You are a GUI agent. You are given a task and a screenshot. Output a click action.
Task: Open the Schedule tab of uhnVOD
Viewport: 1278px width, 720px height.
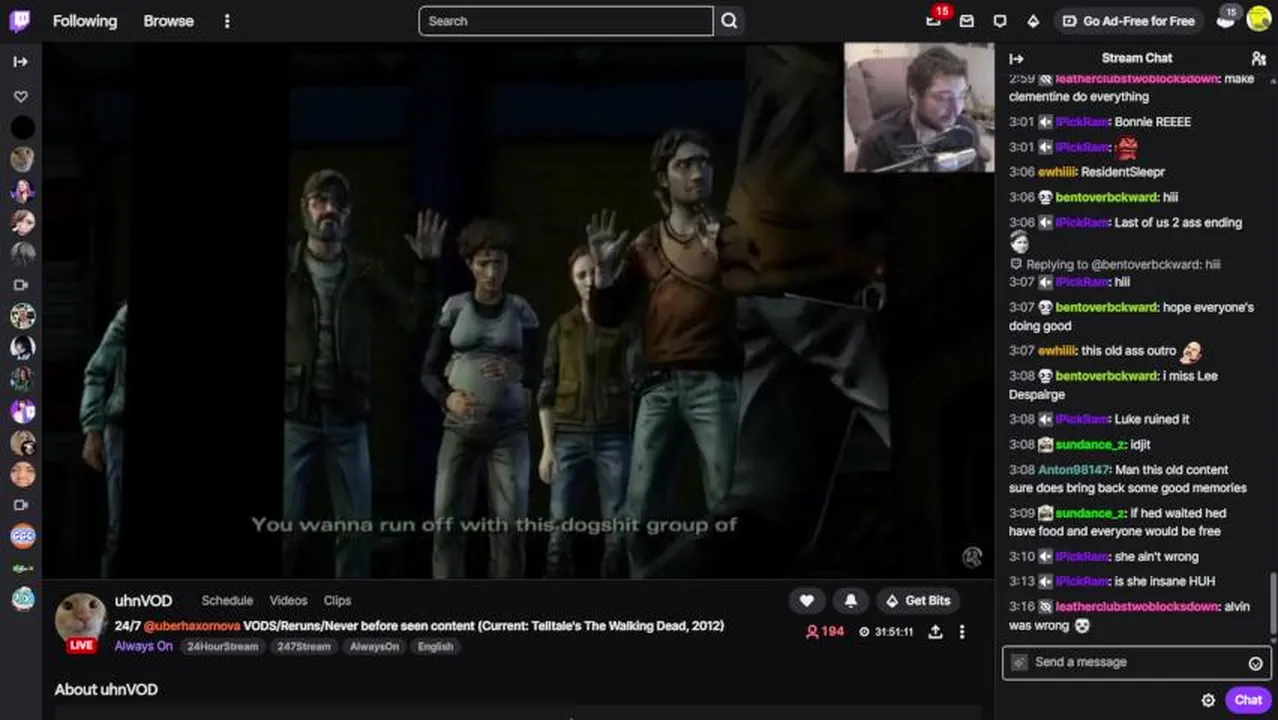click(x=227, y=601)
